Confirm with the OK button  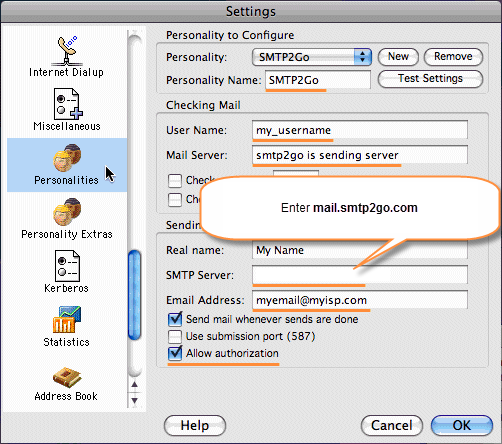tap(462, 425)
